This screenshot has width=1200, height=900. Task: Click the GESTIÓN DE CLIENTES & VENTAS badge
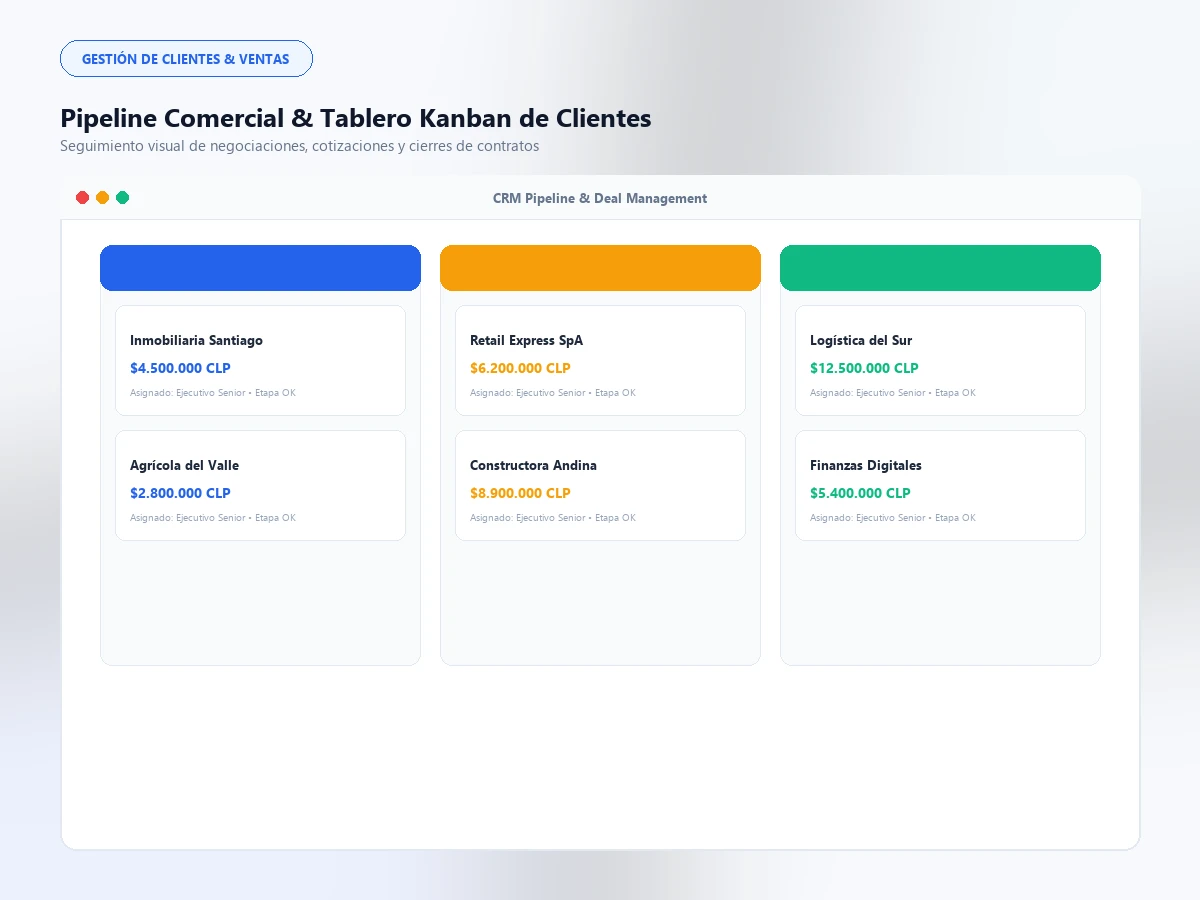(x=186, y=59)
